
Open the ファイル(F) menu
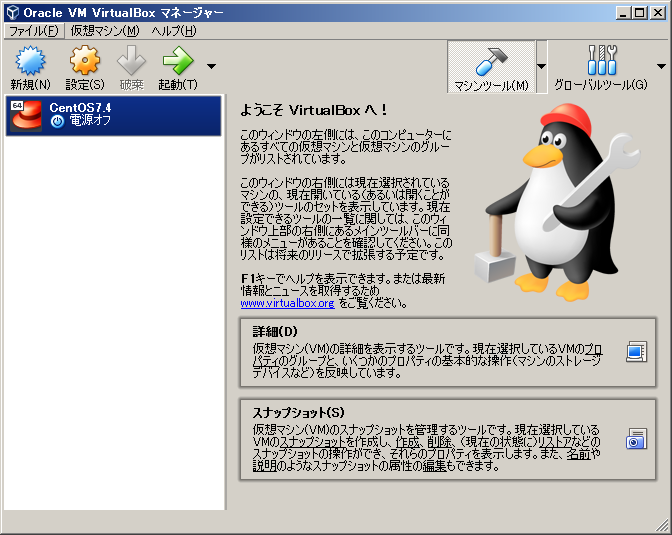click(x=34, y=31)
